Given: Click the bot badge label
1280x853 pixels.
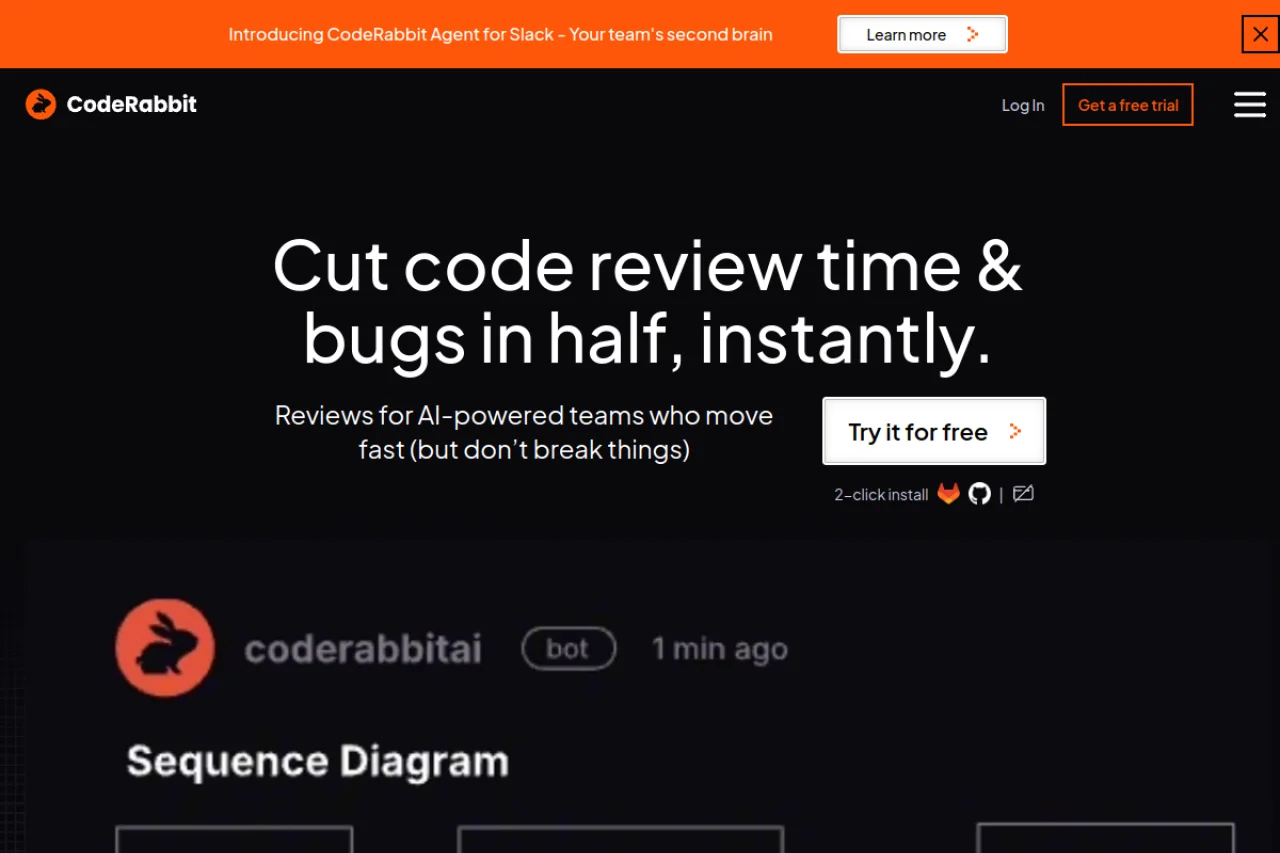Looking at the screenshot, I should (x=569, y=649).
